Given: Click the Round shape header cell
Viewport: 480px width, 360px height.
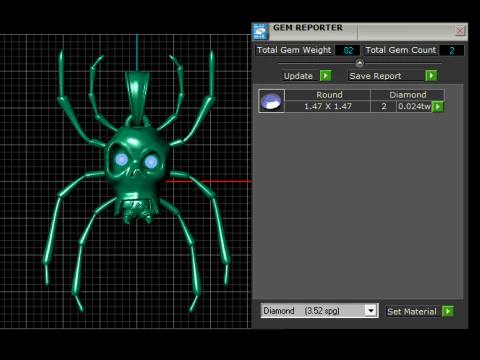Looking at the screenshot, I should click(328, 95).
